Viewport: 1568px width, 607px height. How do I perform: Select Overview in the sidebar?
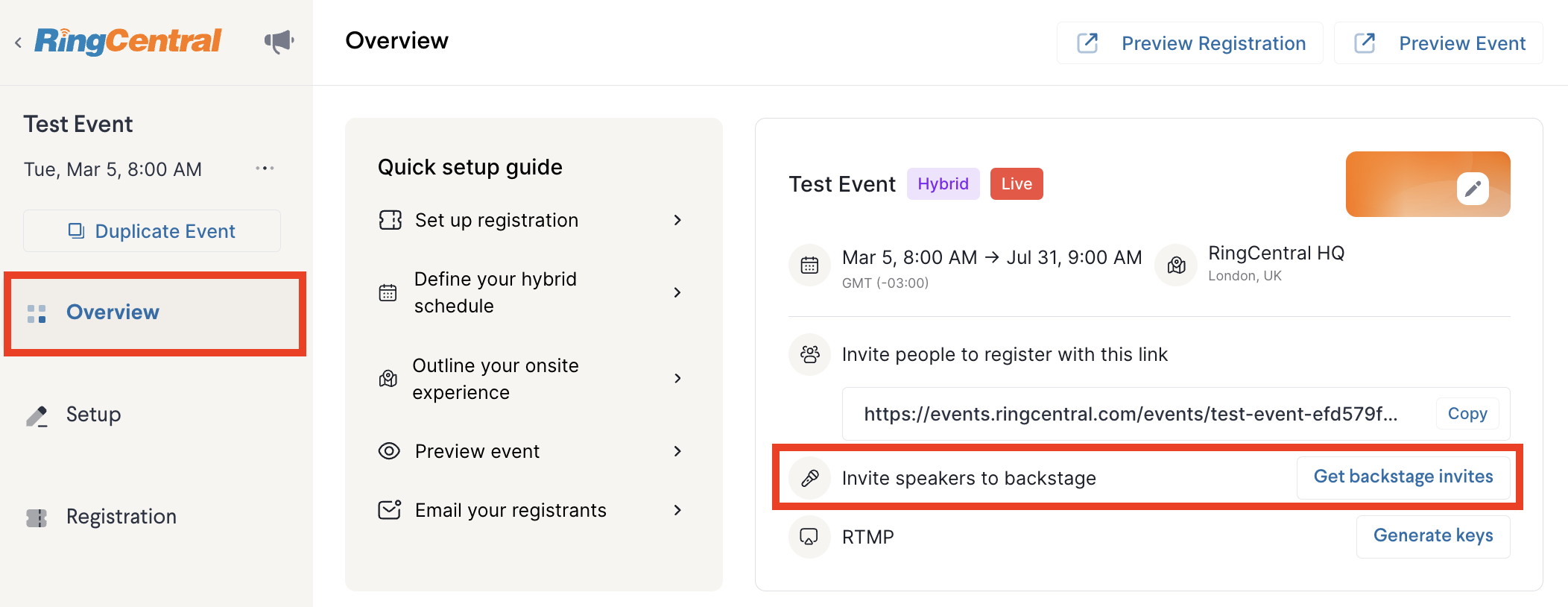pyautogui.click(x=155, y=312)
